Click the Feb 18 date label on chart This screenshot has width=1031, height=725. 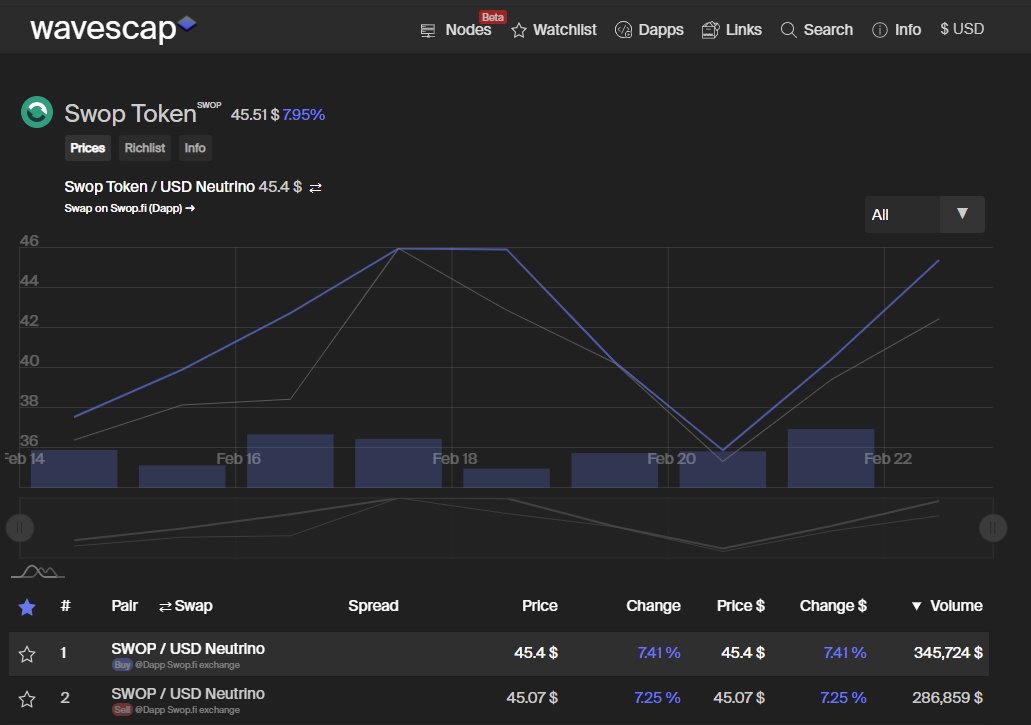click(454, 459)
